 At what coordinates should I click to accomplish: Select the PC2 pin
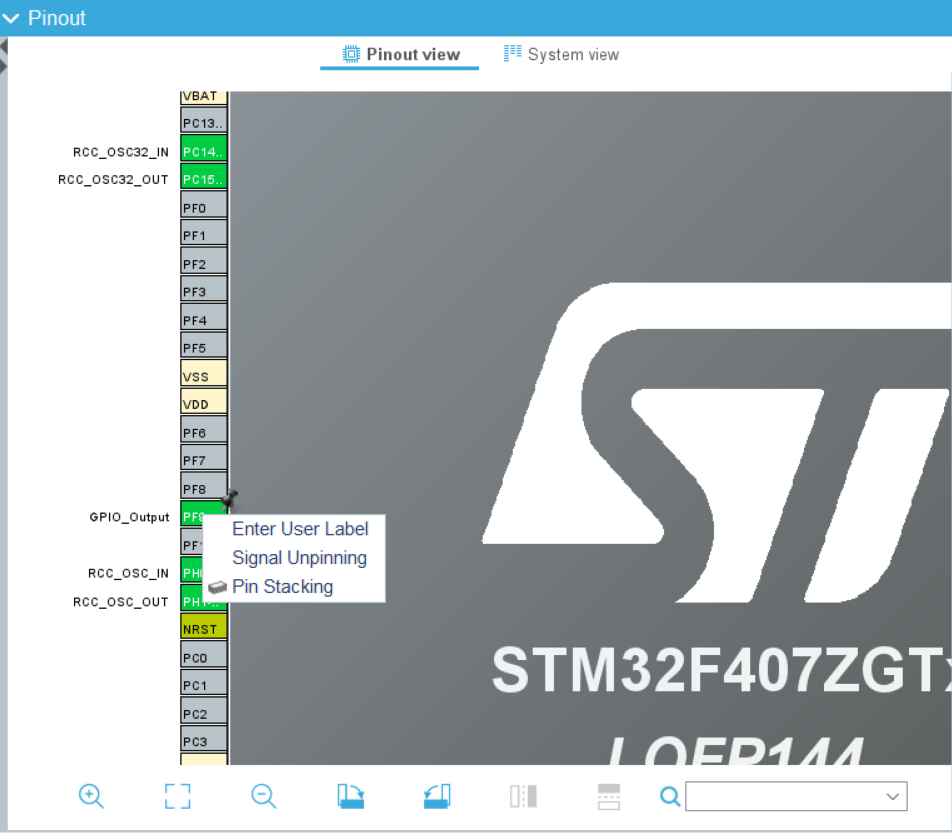tap(204, 711)
